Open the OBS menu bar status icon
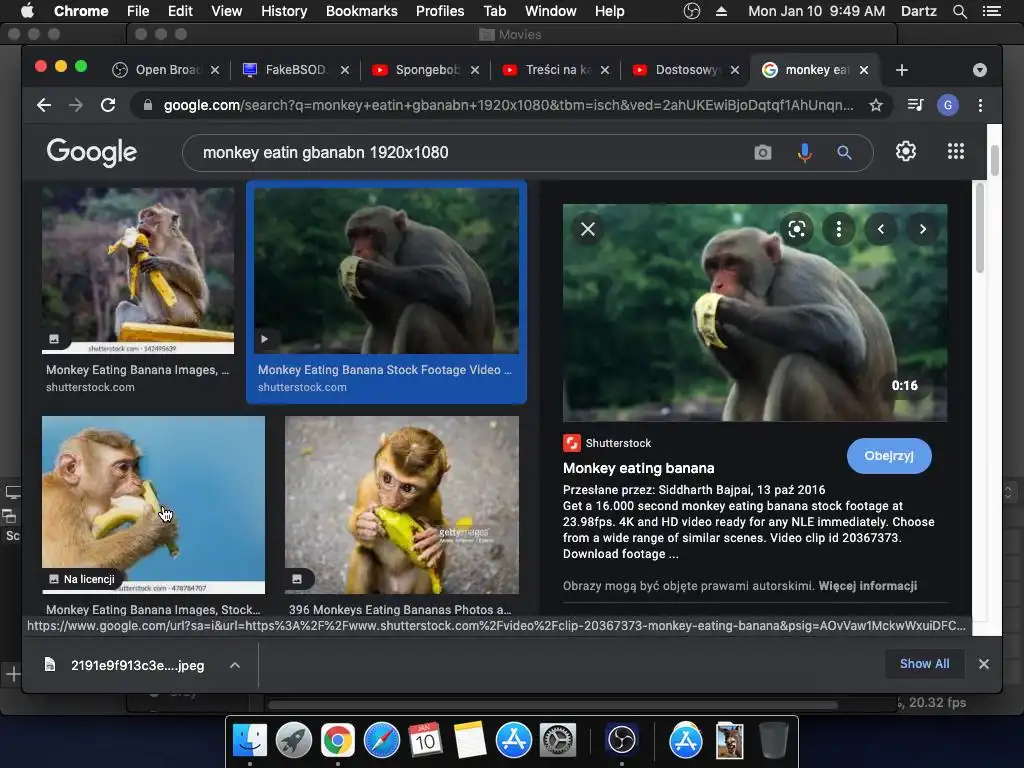1024x768 pixels. click(x=692, y=11)
